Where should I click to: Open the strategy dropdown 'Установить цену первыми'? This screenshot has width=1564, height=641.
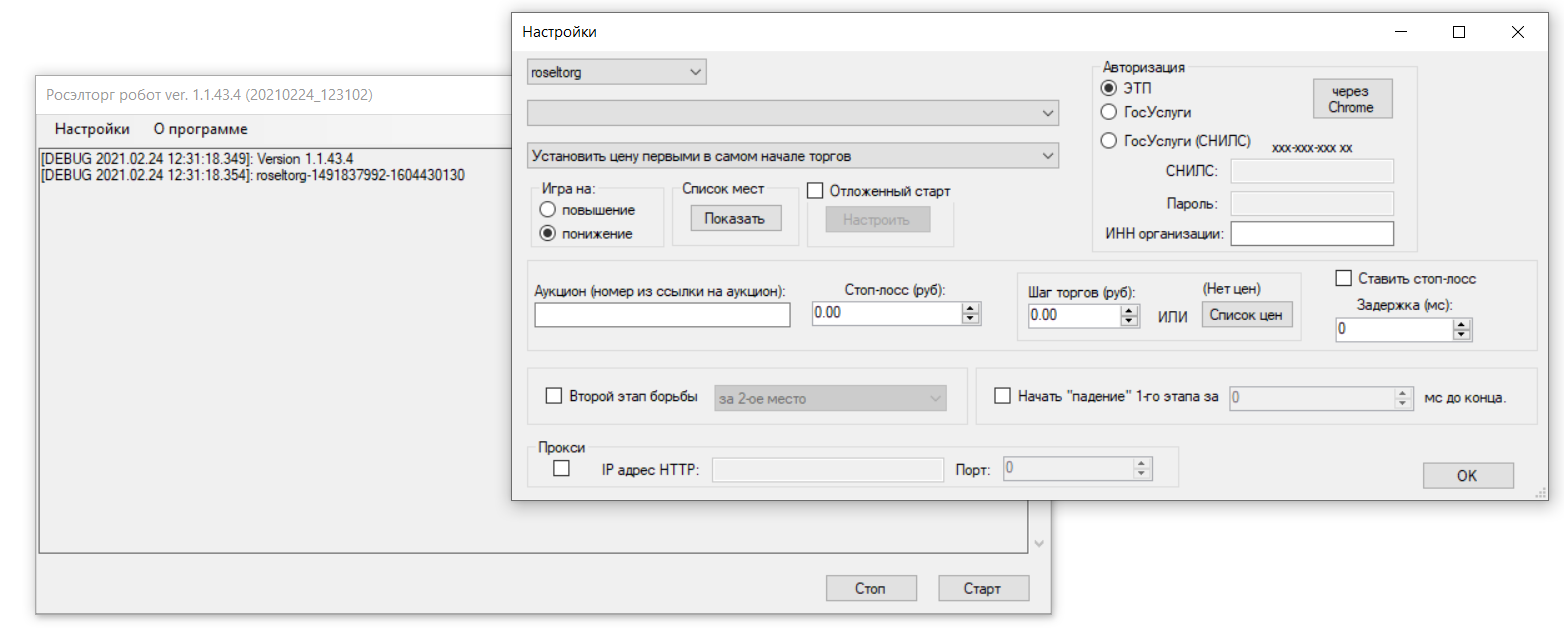[x=792, y=156]
